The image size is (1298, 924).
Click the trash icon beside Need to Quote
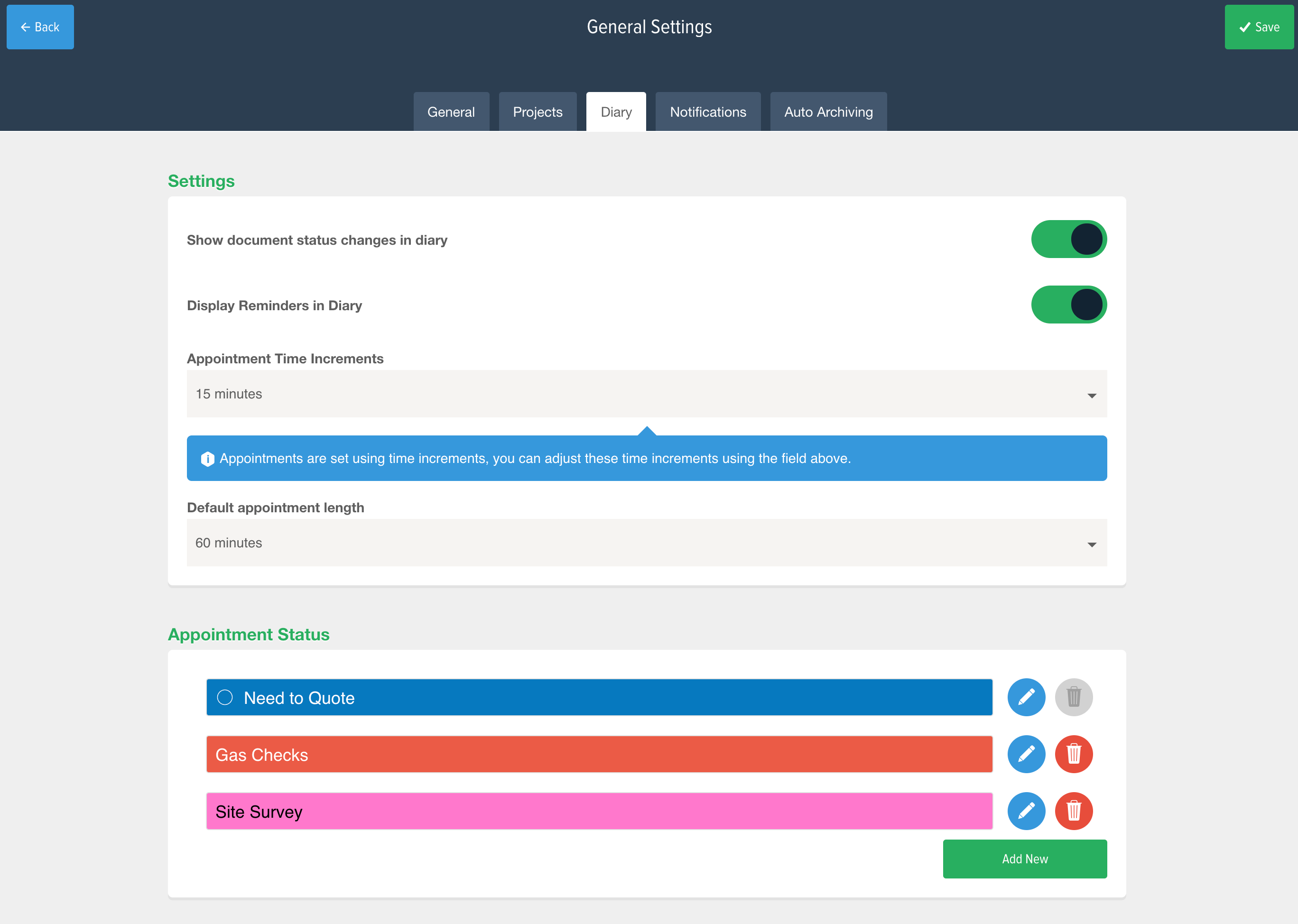1075,697
